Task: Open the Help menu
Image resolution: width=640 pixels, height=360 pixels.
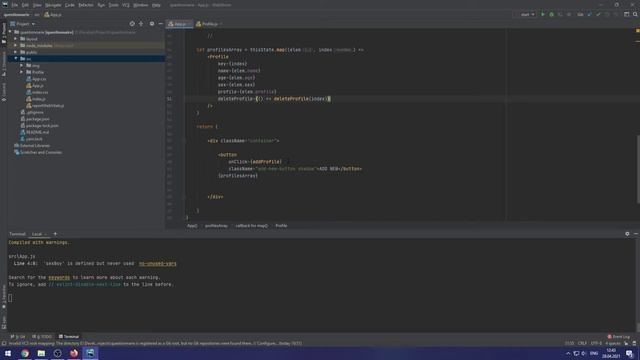Action: pos(156,5)
